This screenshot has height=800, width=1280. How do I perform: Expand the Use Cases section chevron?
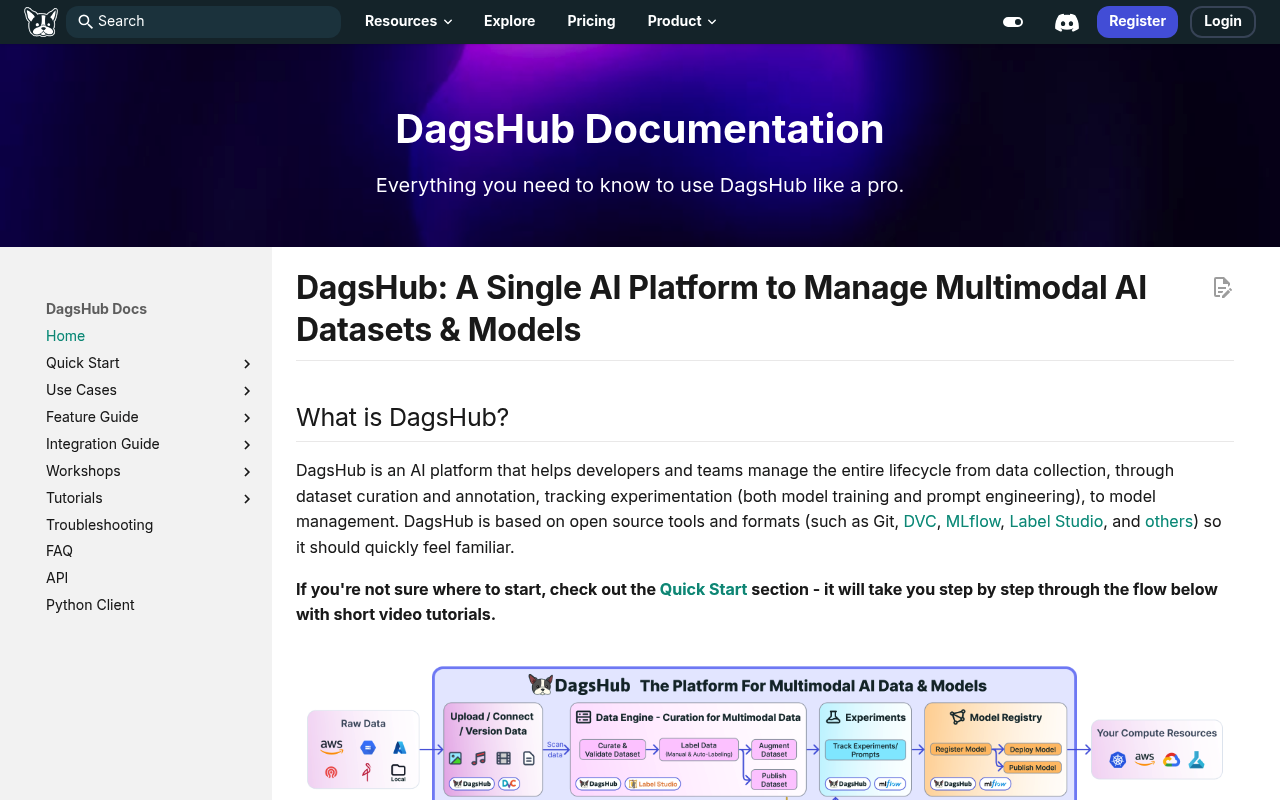[247, 391]
